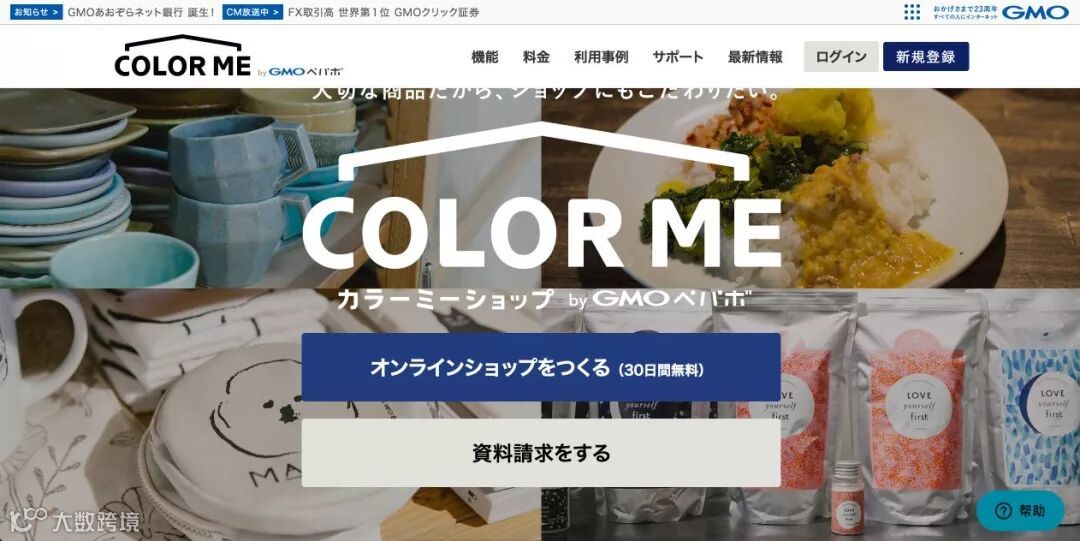Open the サポート navigation item
This screenshot has width=1080, height=541.
[x=678, y=57]
